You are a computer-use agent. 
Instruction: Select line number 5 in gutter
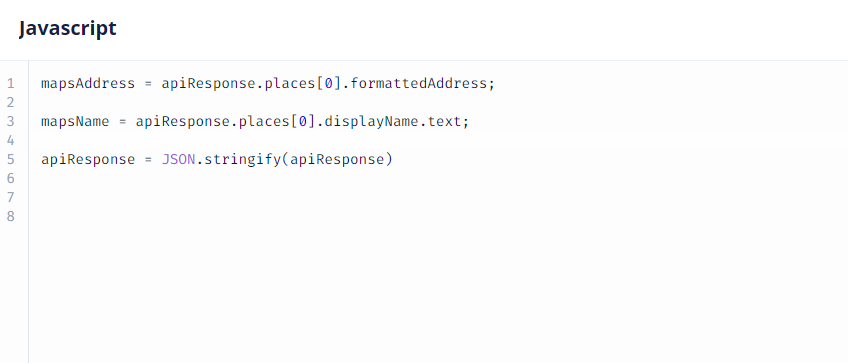coord(11,160)
